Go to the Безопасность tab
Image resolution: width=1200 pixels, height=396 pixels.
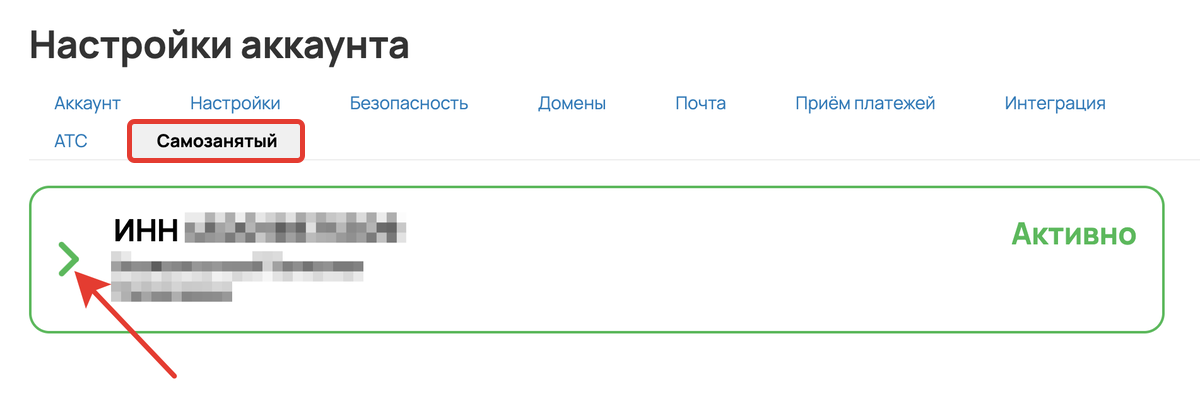(409, 103)
